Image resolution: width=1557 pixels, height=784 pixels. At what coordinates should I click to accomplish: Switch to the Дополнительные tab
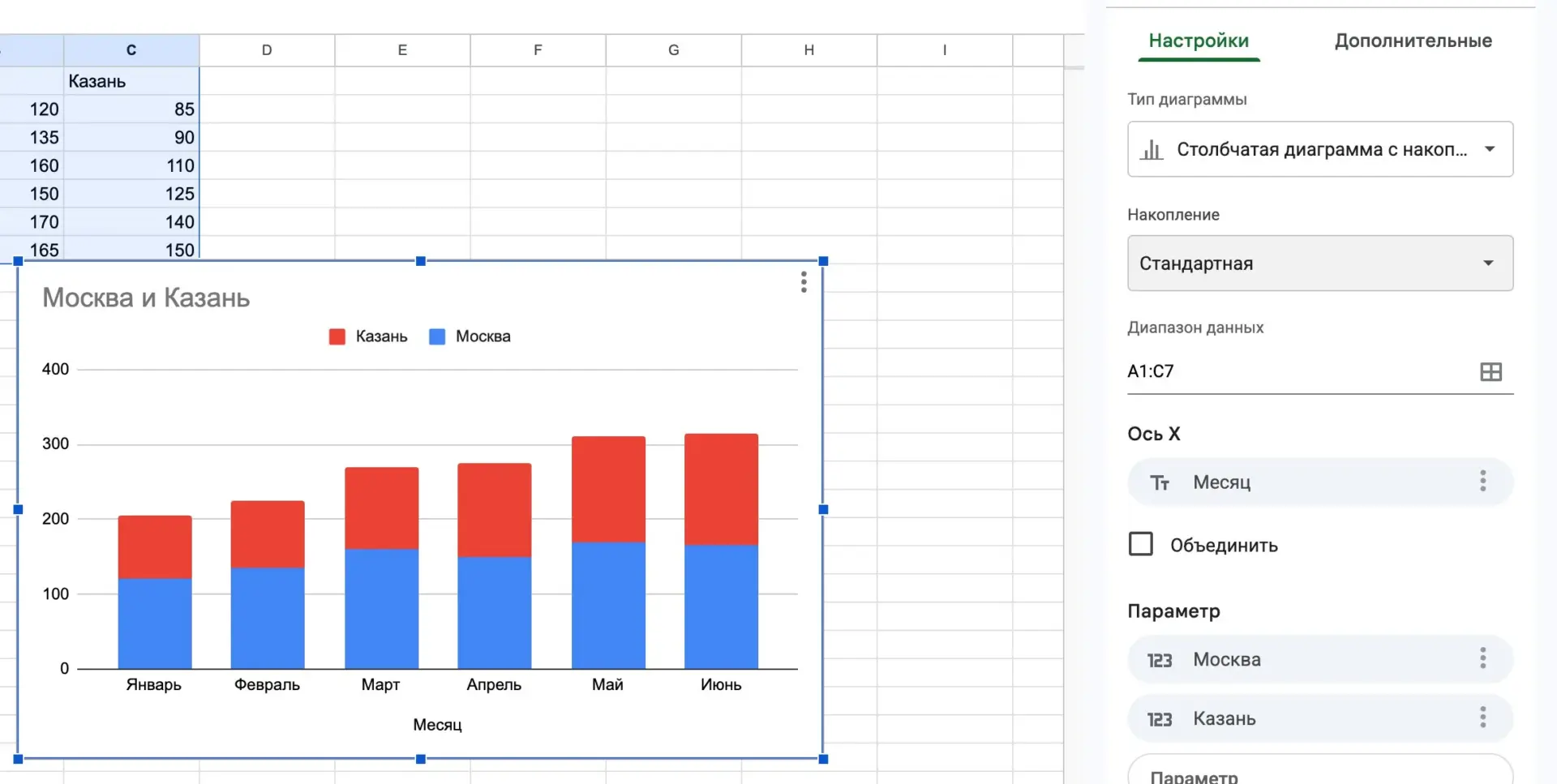click(x=1413, y=41)
